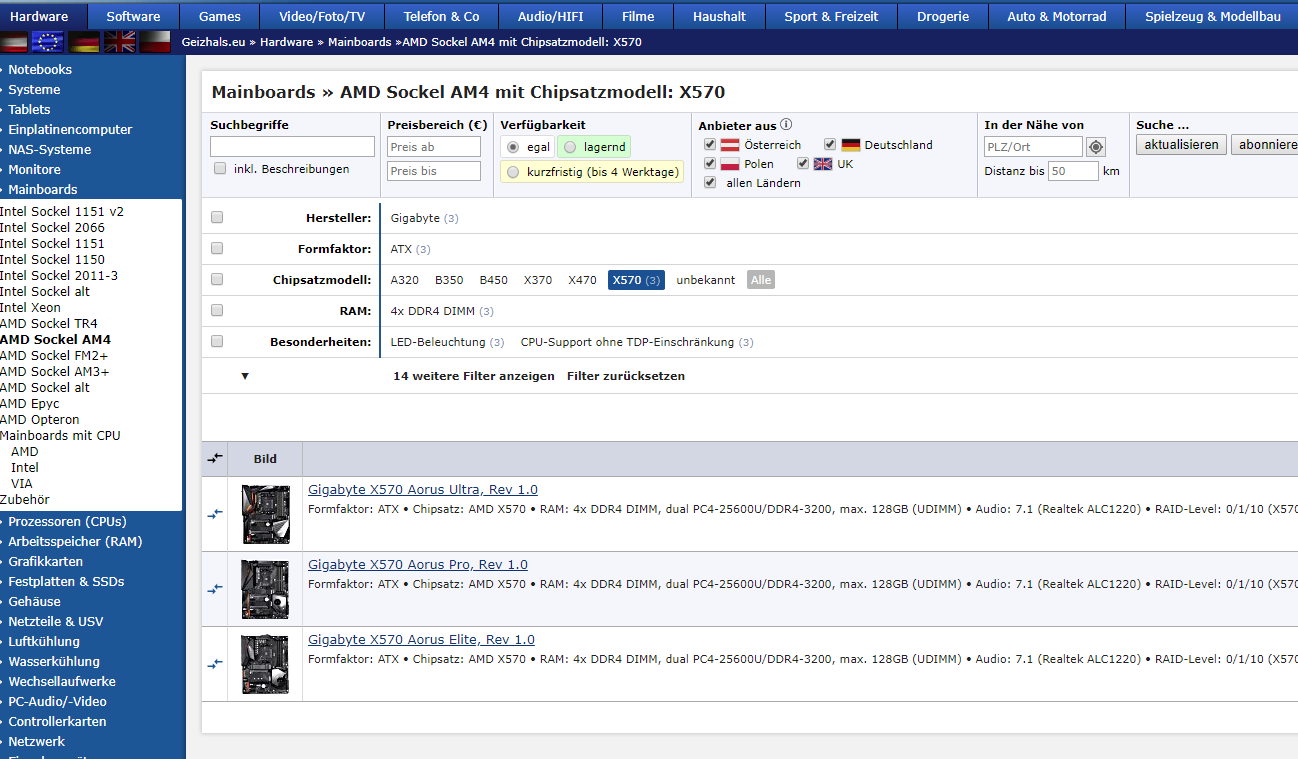Uncheck the UK vendor checkbox
Screen dimensions: 1298x759
803,164
